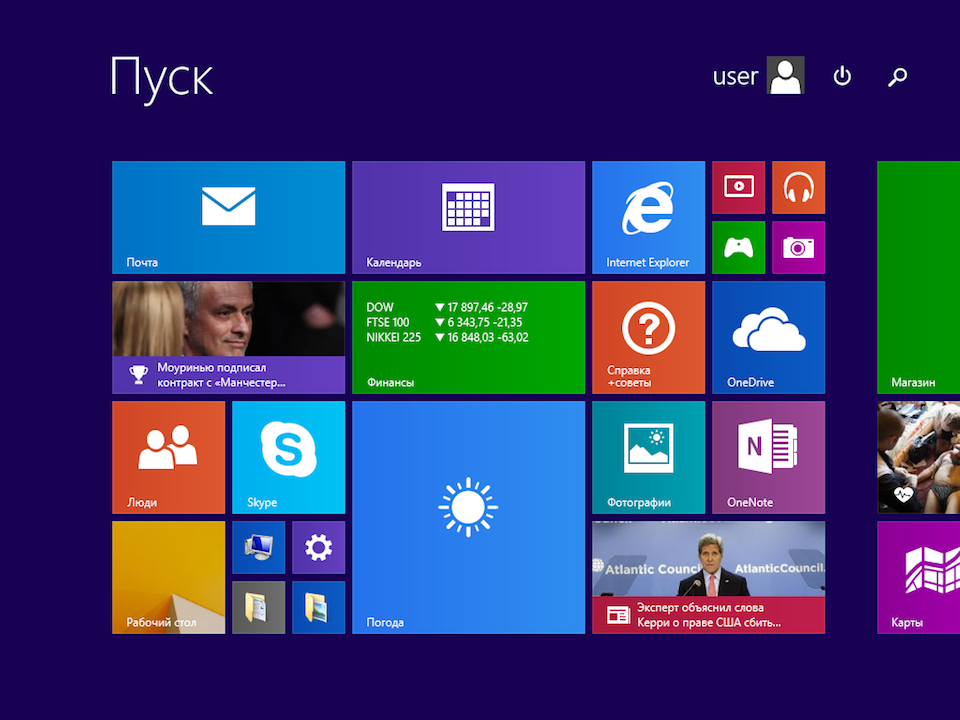The image size is (960, 720).
Task: Open the Финансы finance tile
Action: [x=468, y=337]
